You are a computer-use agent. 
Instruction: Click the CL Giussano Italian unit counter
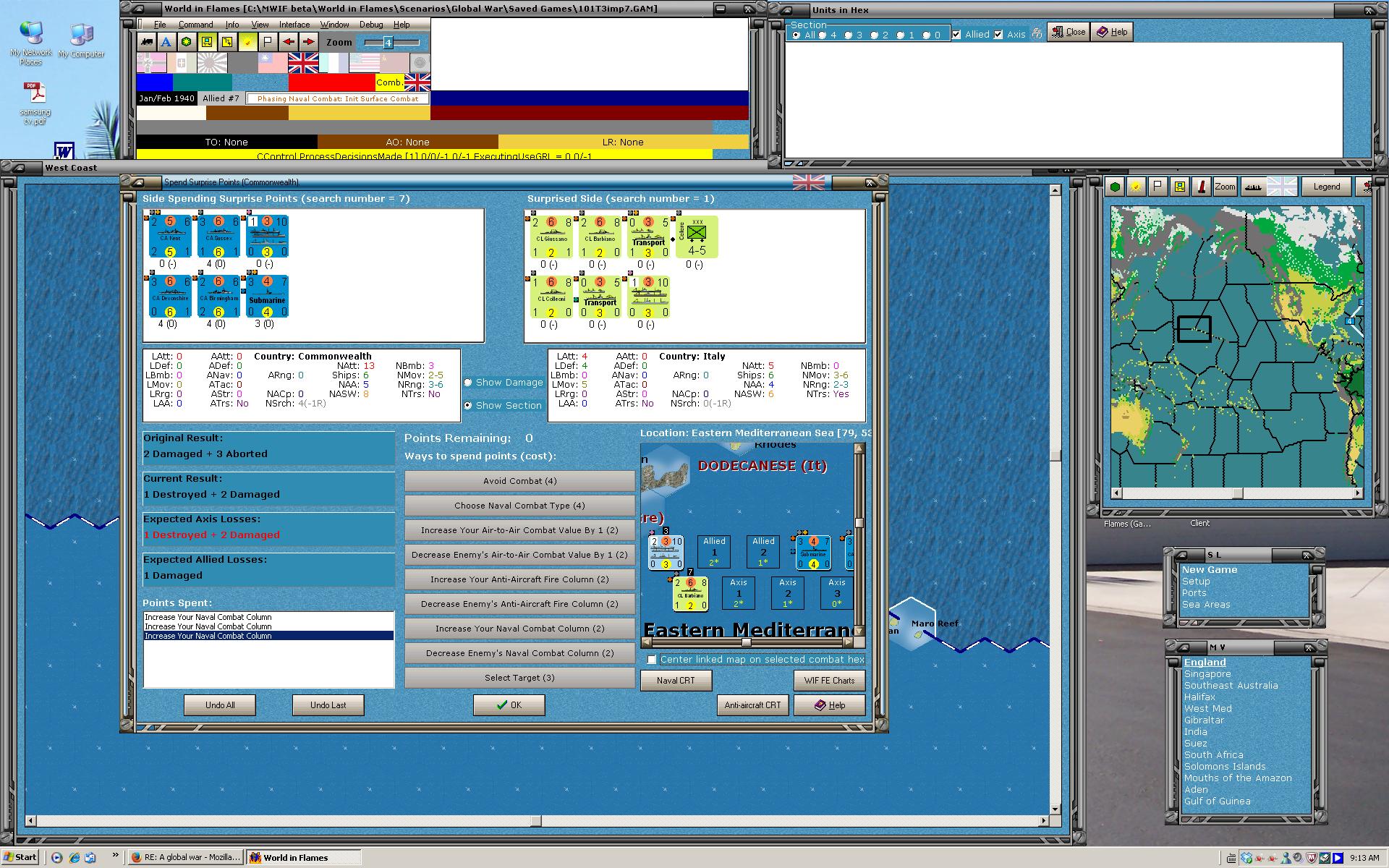click(551, 237)
